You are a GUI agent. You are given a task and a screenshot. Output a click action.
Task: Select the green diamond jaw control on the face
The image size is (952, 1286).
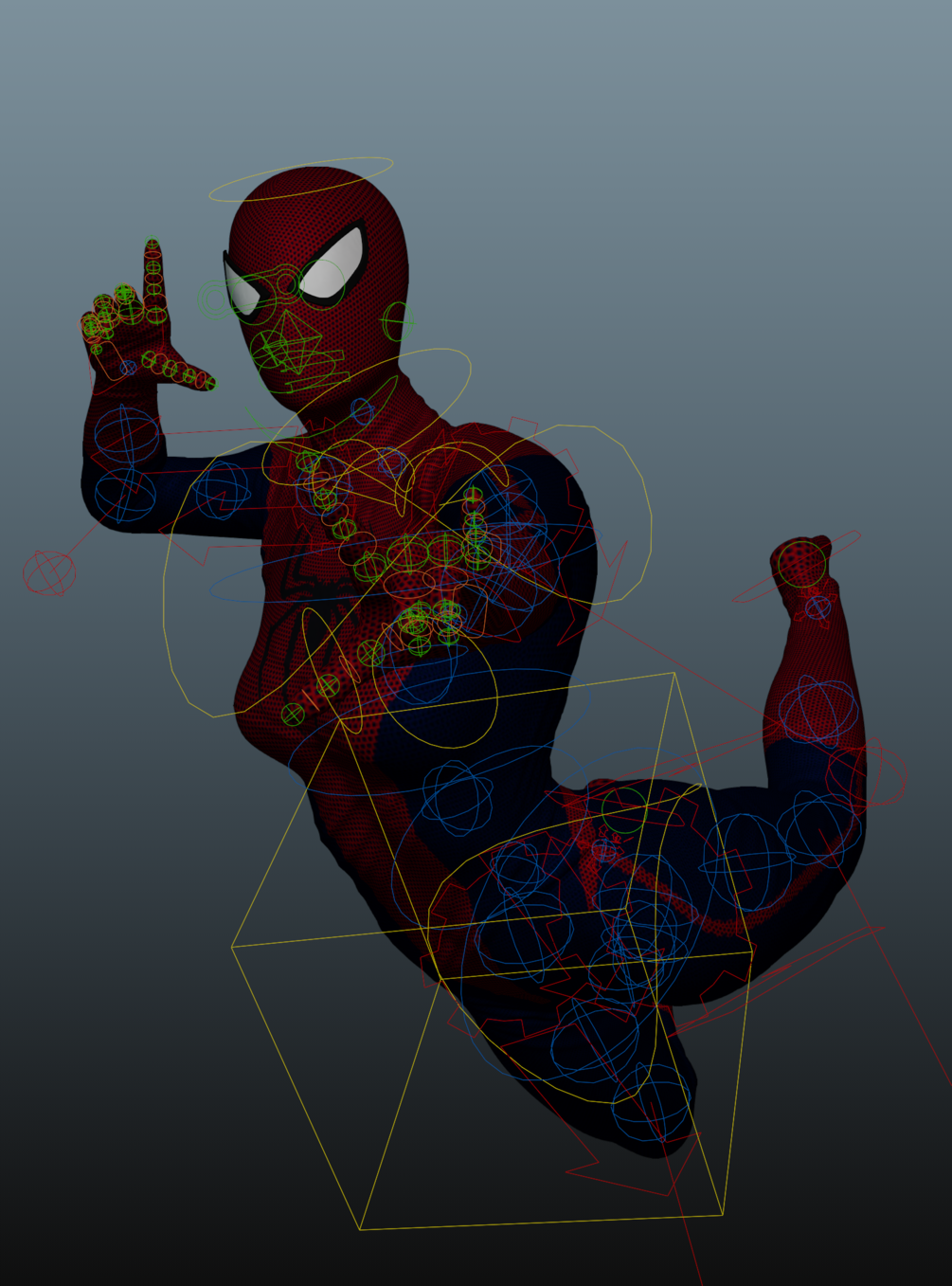291,343
